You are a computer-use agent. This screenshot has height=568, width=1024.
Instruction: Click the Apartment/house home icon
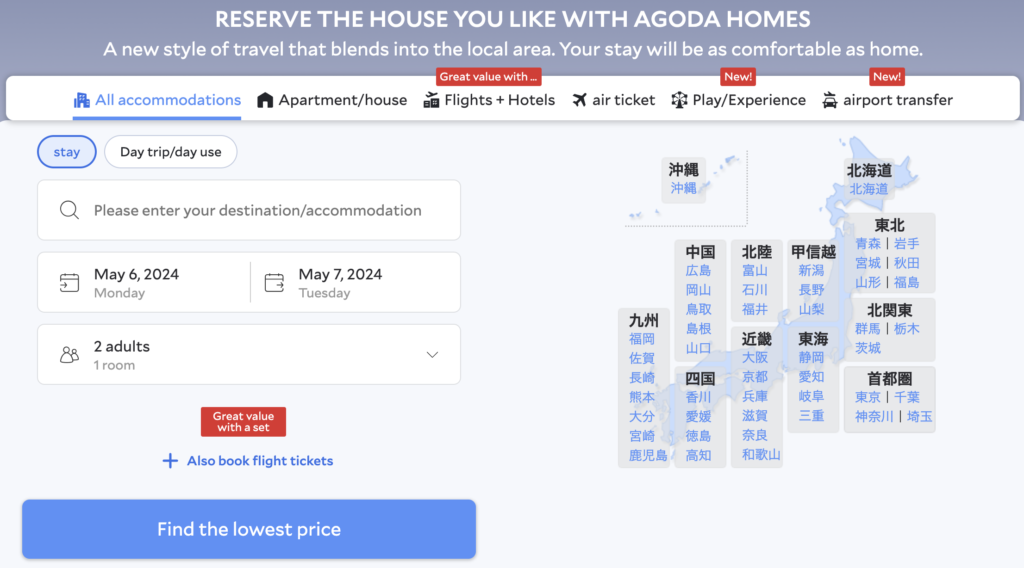[x=265, y=100]
